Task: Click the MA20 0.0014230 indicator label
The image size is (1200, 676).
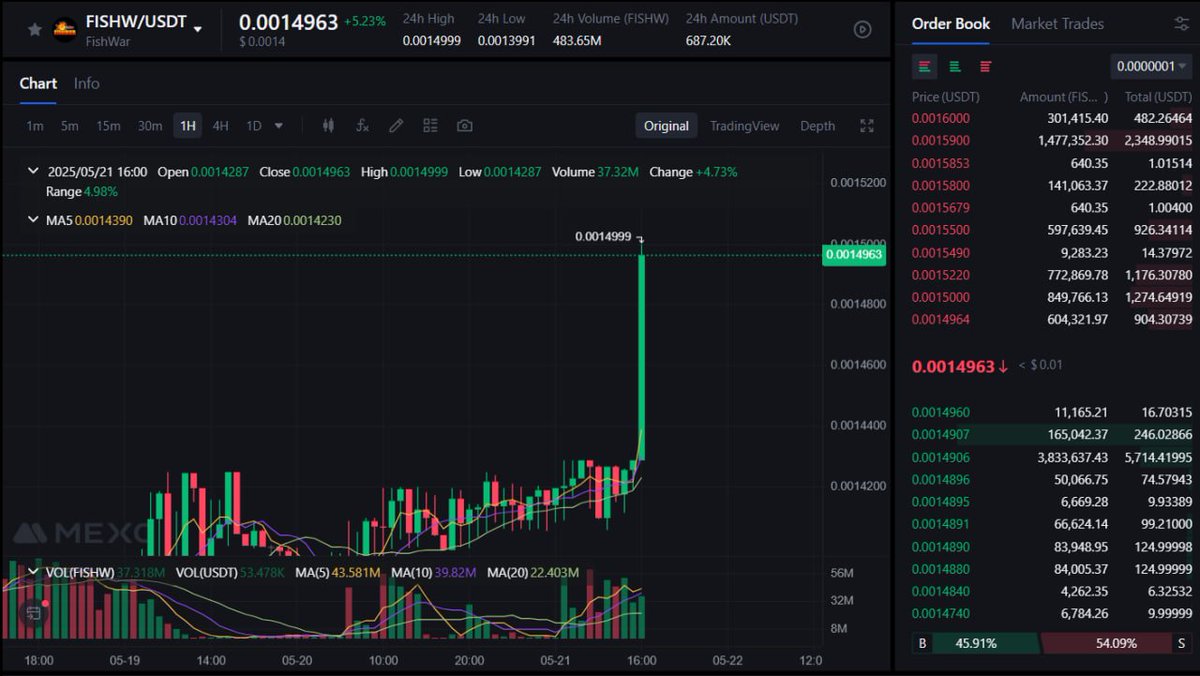Action: click(294, 220)
